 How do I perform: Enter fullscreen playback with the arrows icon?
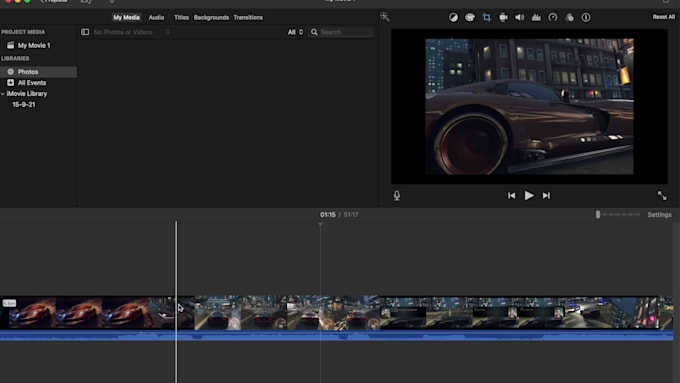coord(662,196)
